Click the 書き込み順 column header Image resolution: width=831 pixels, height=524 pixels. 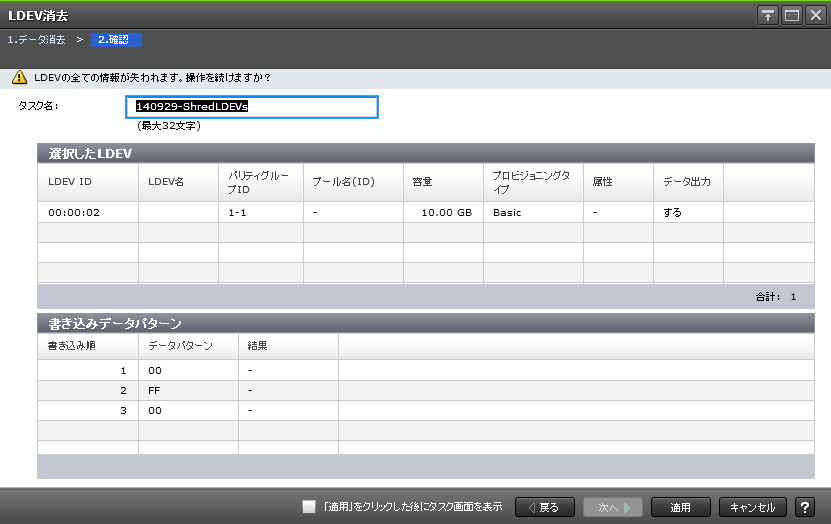[x=87, y=345]
